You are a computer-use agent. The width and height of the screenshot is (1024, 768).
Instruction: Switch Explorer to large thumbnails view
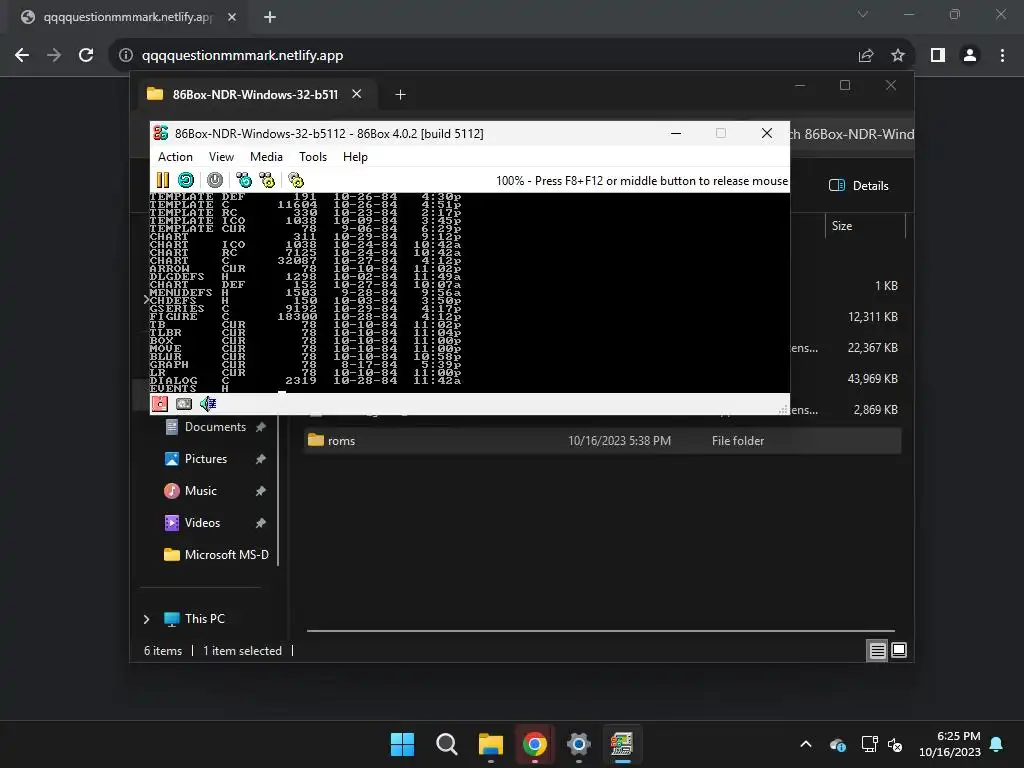click(899, 650)
